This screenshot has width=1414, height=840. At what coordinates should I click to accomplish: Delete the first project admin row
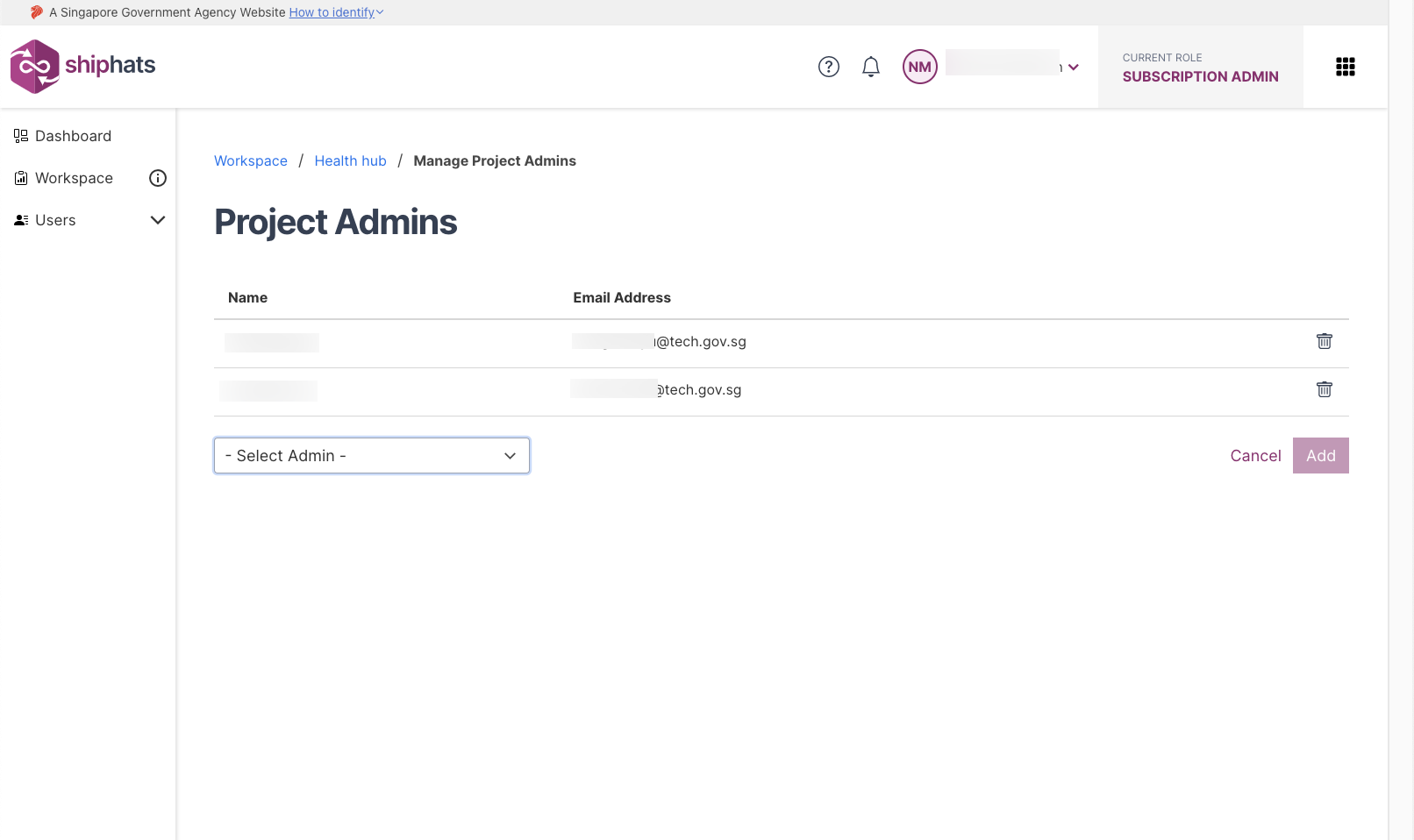point(1324,341)
